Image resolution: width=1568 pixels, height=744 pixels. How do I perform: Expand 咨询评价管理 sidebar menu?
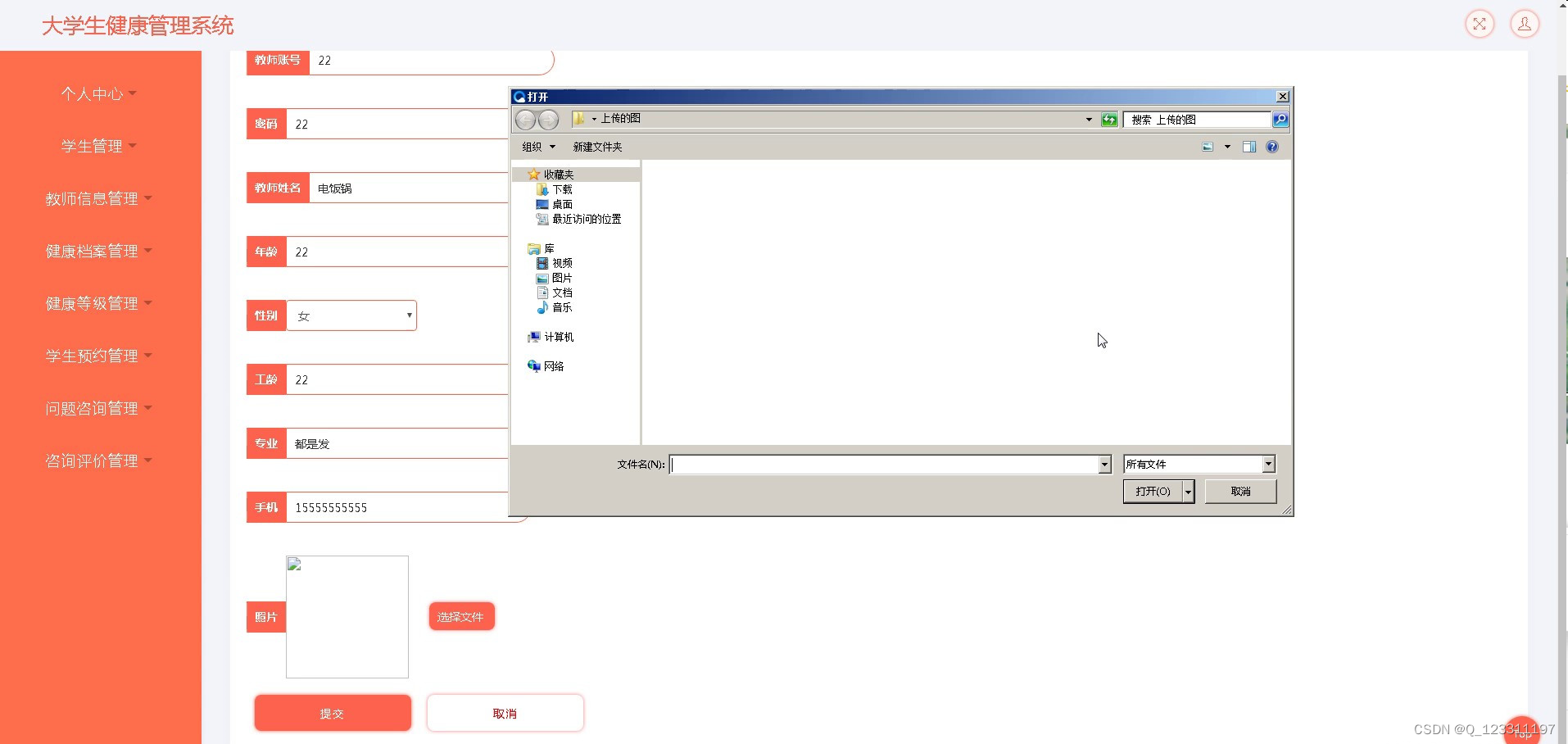click(99, 461)
